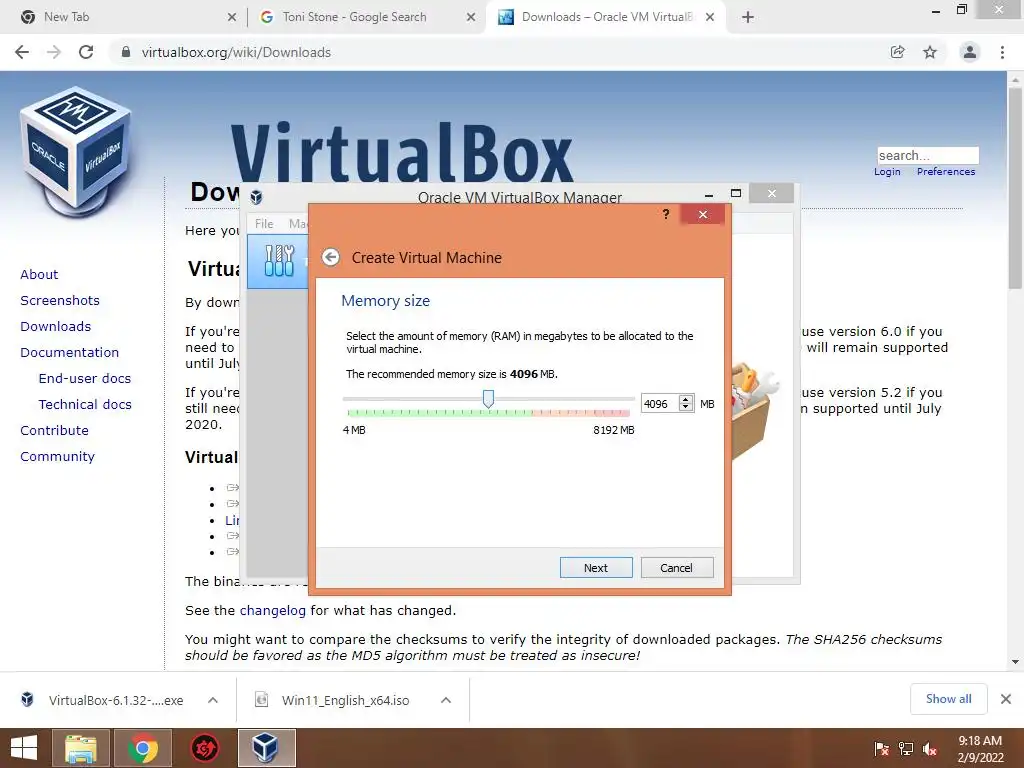Decrease memory using the spinbox down arrow
The height and width of the screenshot is (768, 1024).
pyautogui.click(x=686, y=408)
